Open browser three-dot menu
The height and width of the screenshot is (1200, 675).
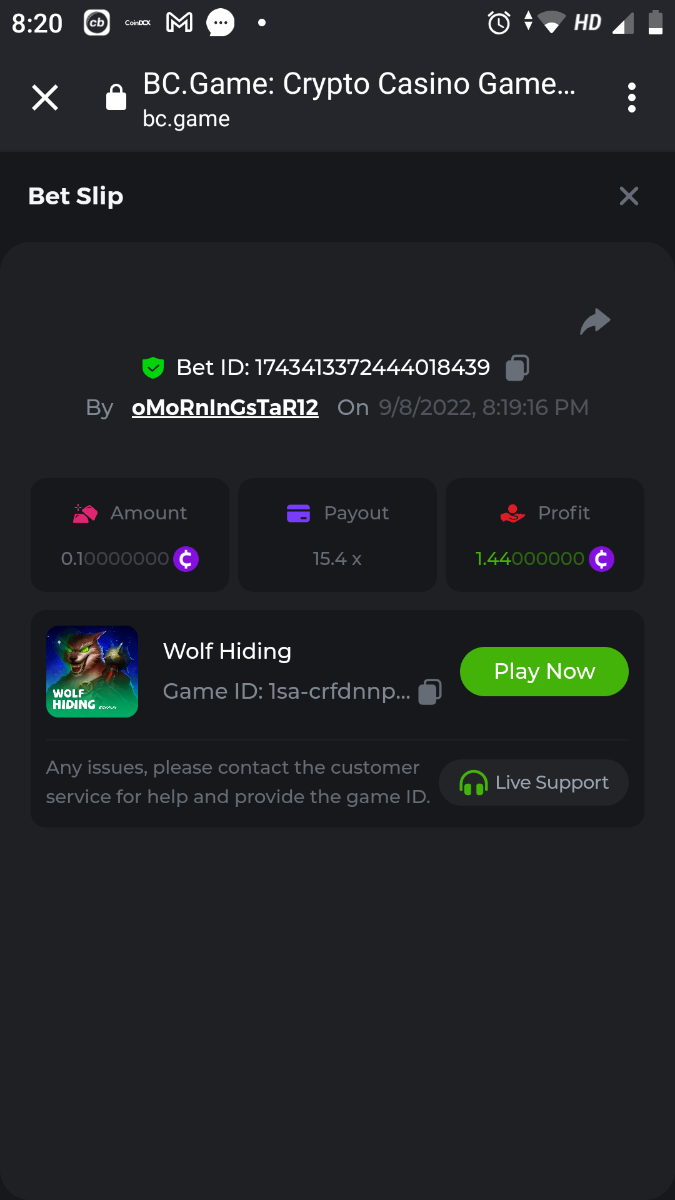click(x=632, y=98)
